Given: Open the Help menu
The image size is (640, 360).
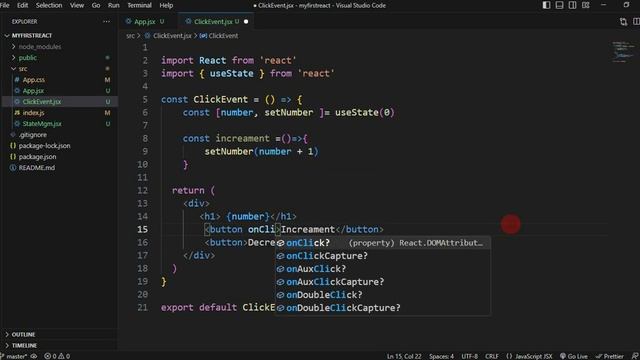Looking at the screenshot, I should pos(166,5).
